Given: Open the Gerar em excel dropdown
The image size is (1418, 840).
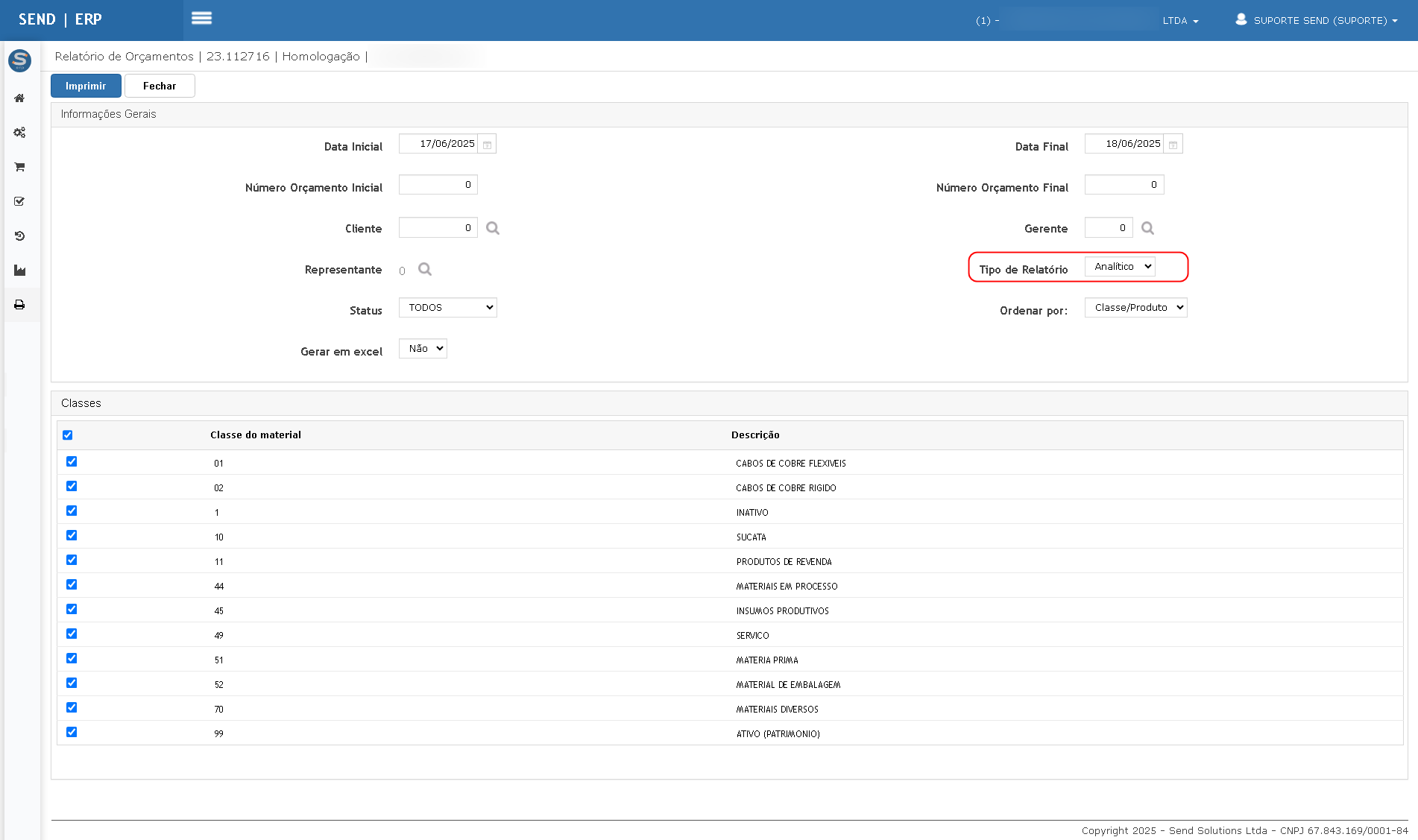Looking at the screenshot, I should click(x=423, y=349).
